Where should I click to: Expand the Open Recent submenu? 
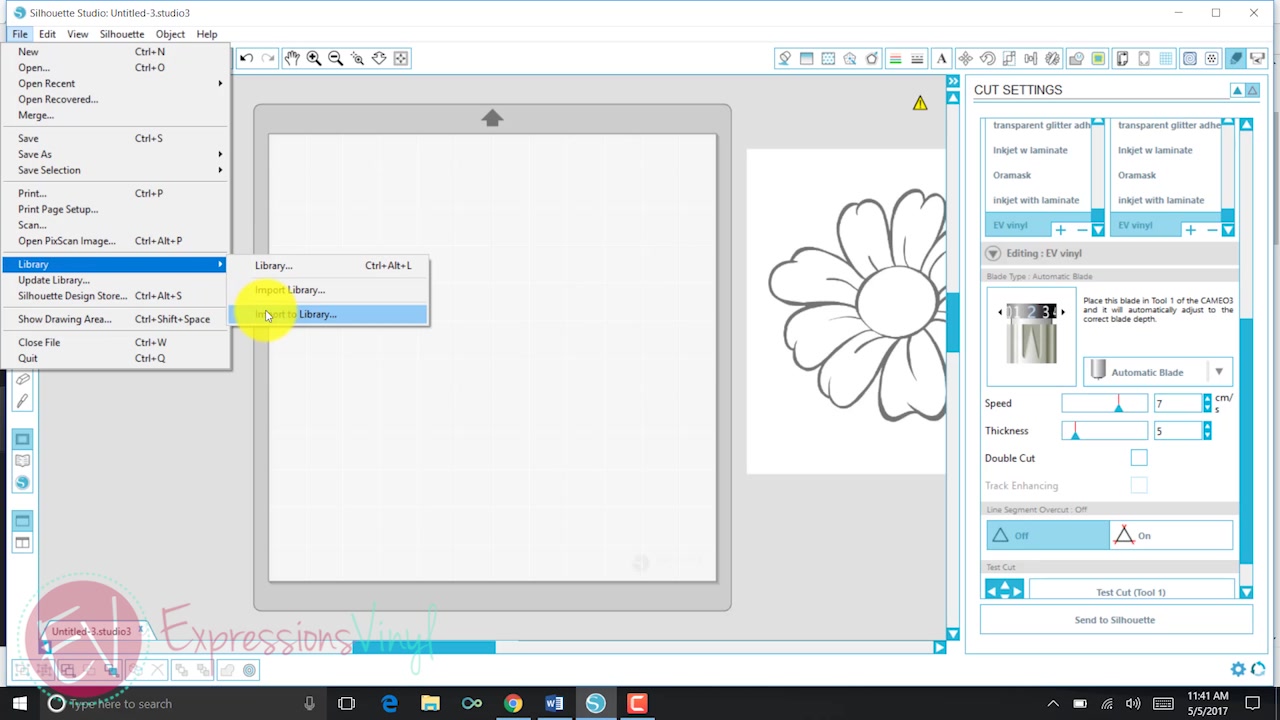115,83
